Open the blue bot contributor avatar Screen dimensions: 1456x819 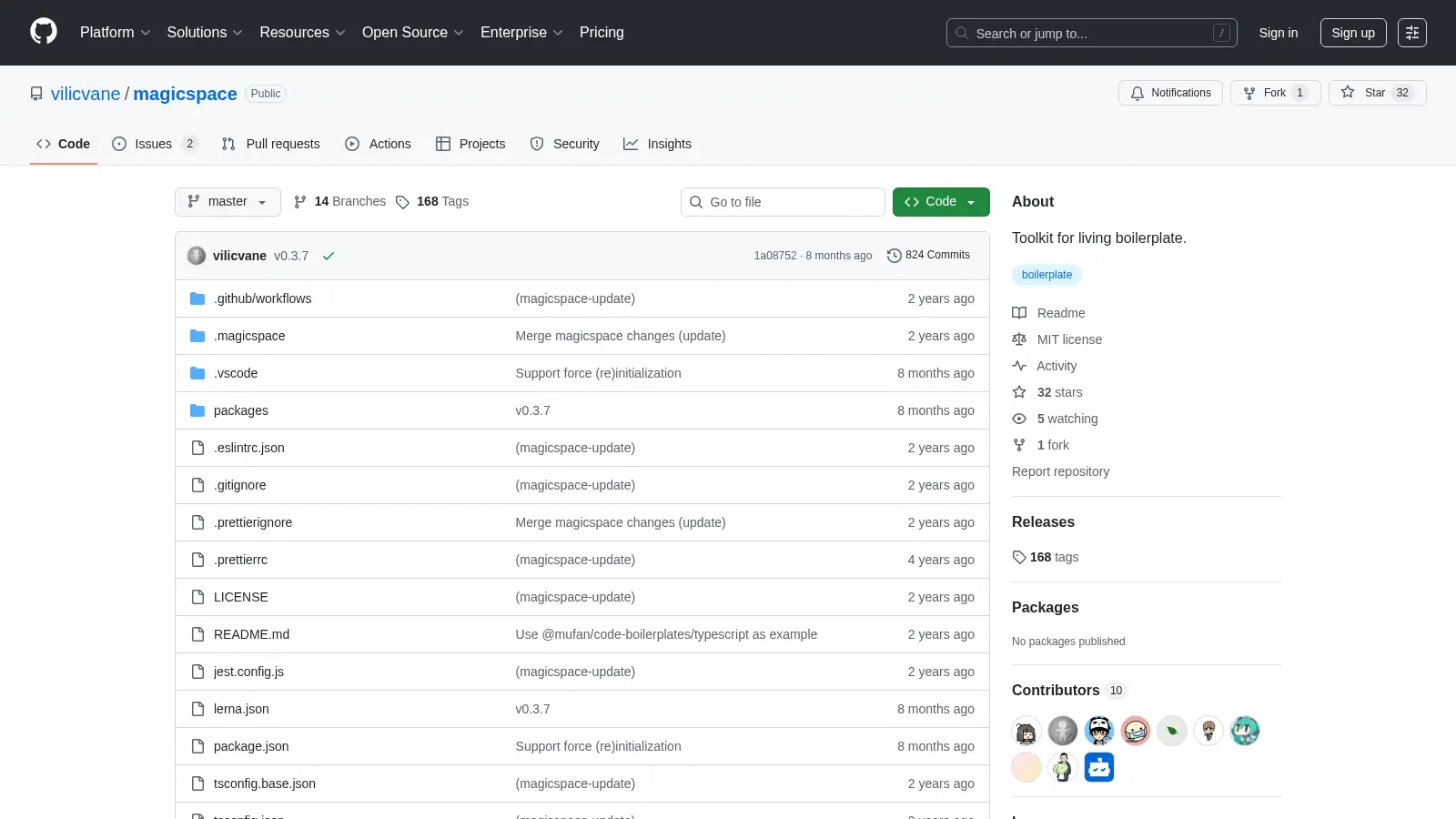pyautogui.click(x=1099, y=767)
